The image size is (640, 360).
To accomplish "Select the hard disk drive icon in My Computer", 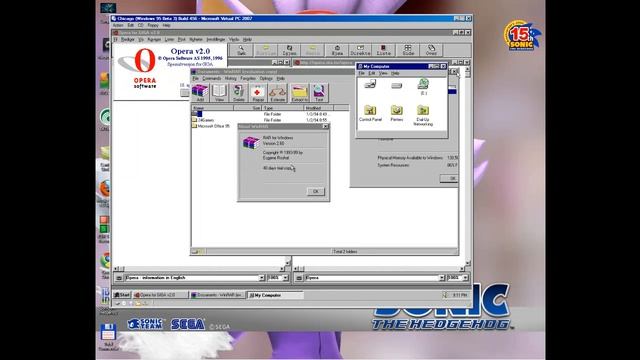I will 396,85.
